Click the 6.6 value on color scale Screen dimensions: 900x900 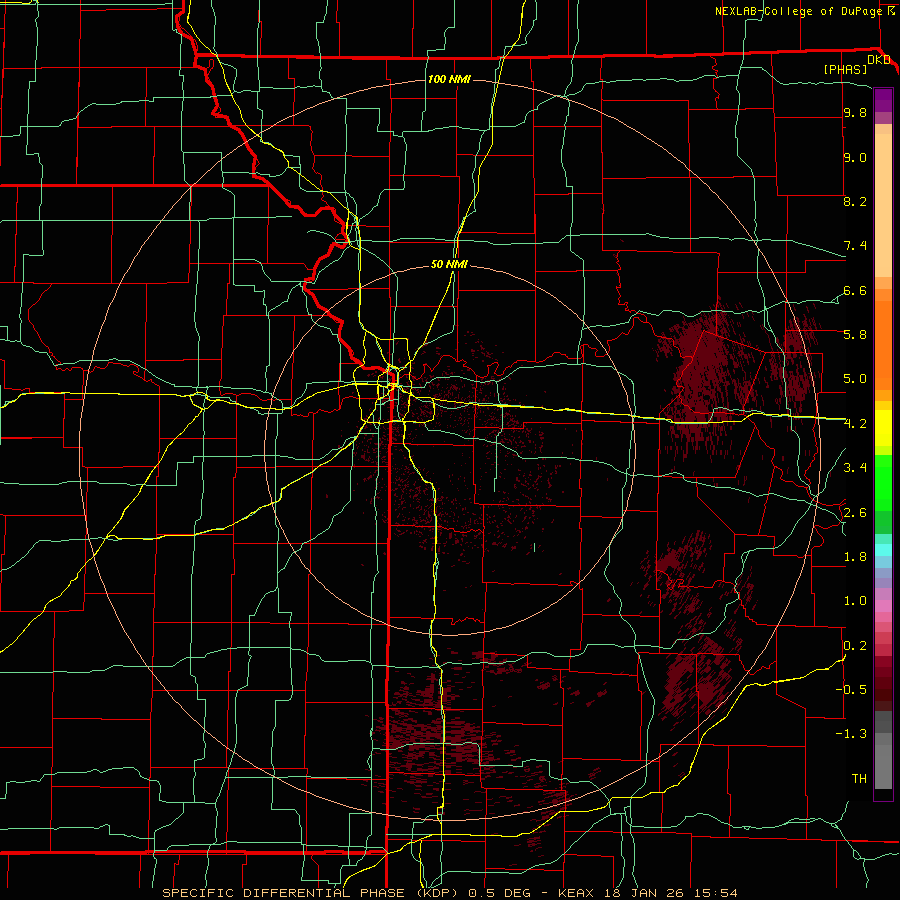click(x=855, y=290)
